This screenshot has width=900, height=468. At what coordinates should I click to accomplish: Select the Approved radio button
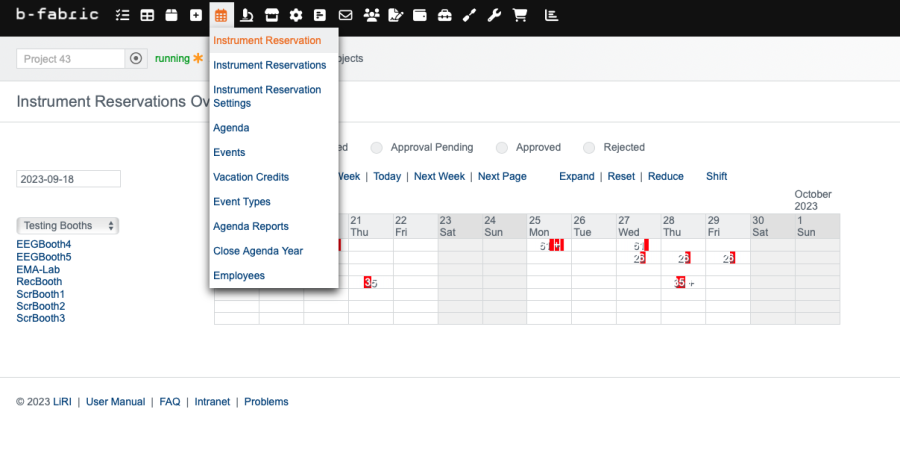click(x=502, y=148)
